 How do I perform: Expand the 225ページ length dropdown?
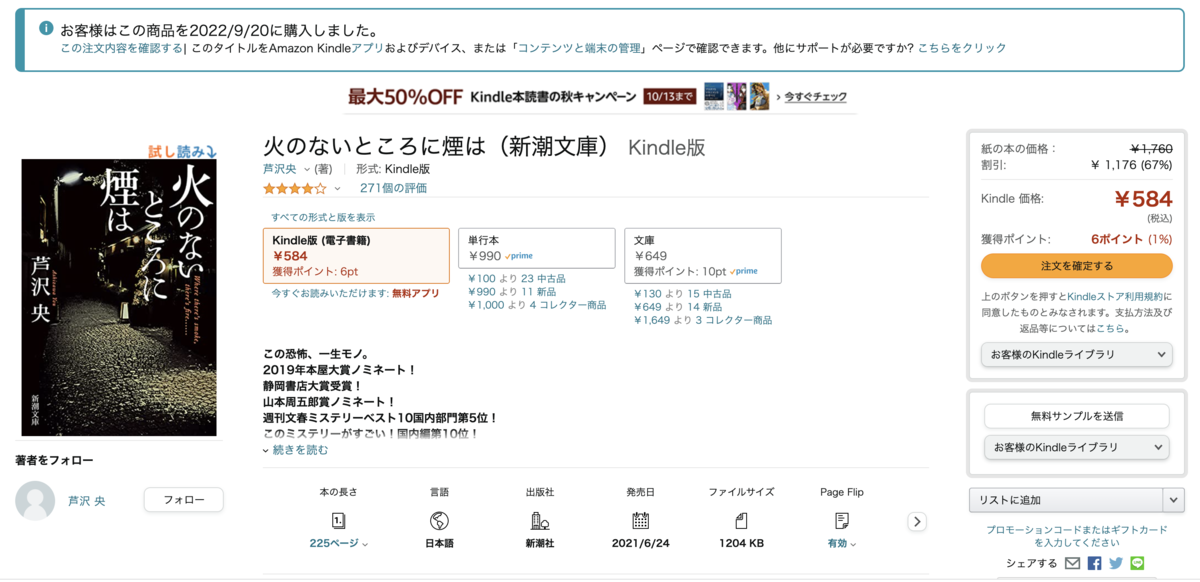[x=339, y=543]
